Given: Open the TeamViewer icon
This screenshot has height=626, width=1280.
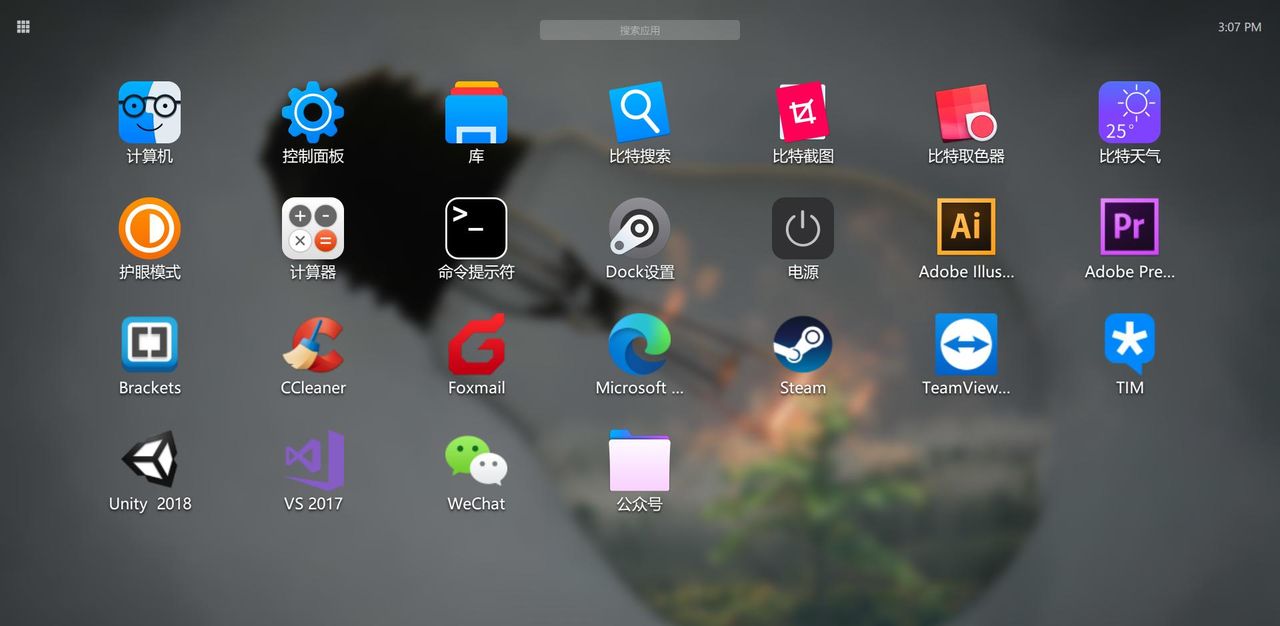Looking at the screenshot, I should [966, 344].
